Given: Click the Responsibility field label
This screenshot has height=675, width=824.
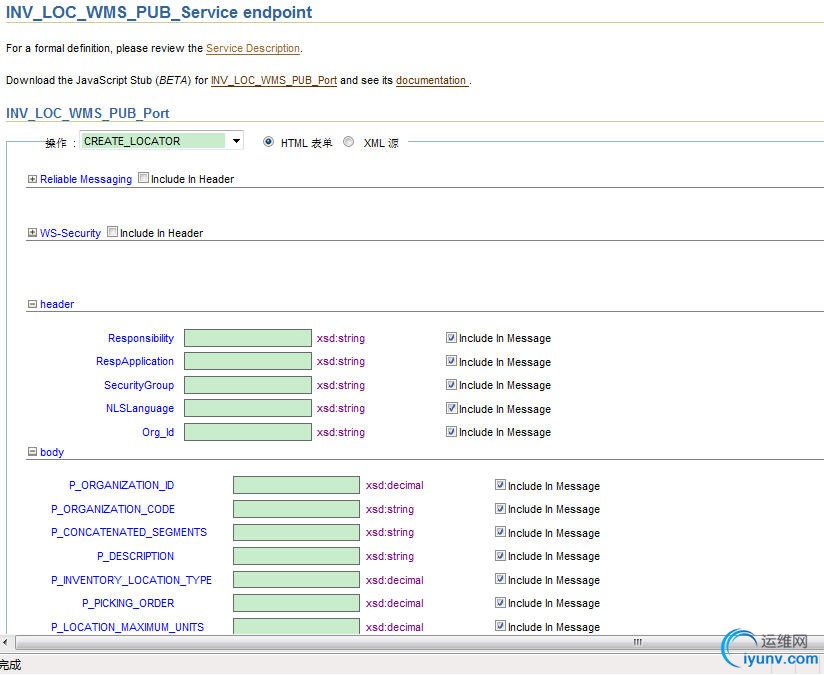Looking at the screenshot, I should 141,338.
